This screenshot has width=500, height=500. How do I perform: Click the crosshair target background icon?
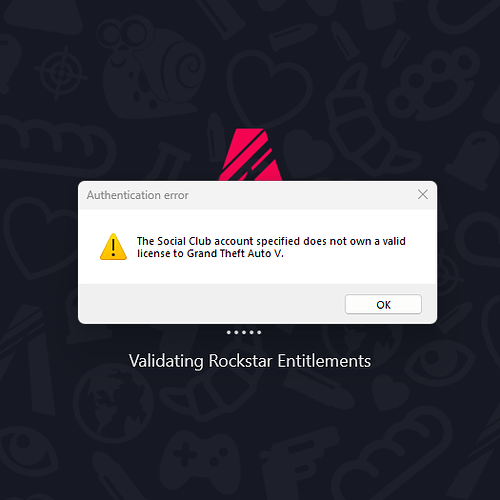61,73
